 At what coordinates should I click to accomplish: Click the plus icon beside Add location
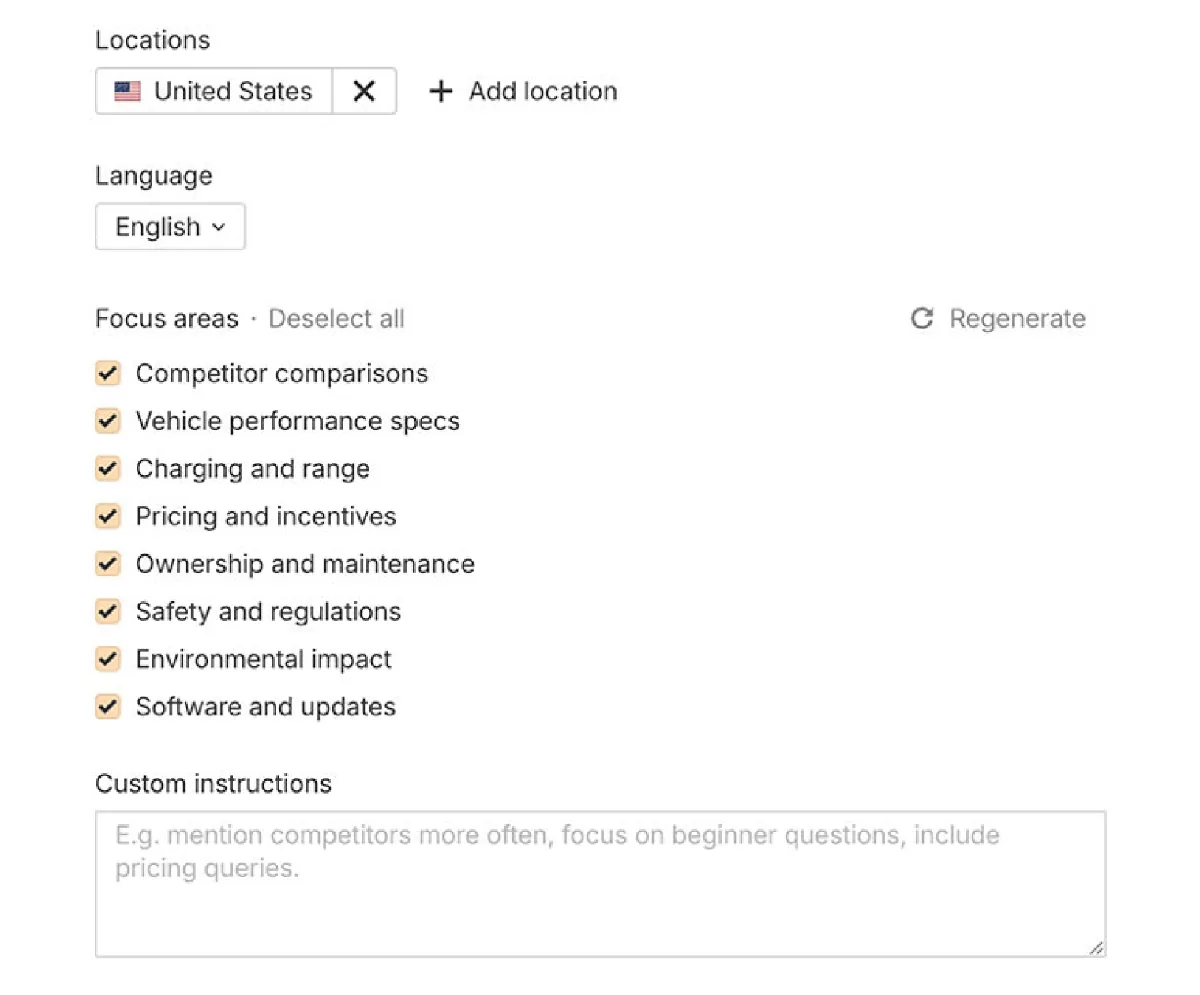(441, 91)
